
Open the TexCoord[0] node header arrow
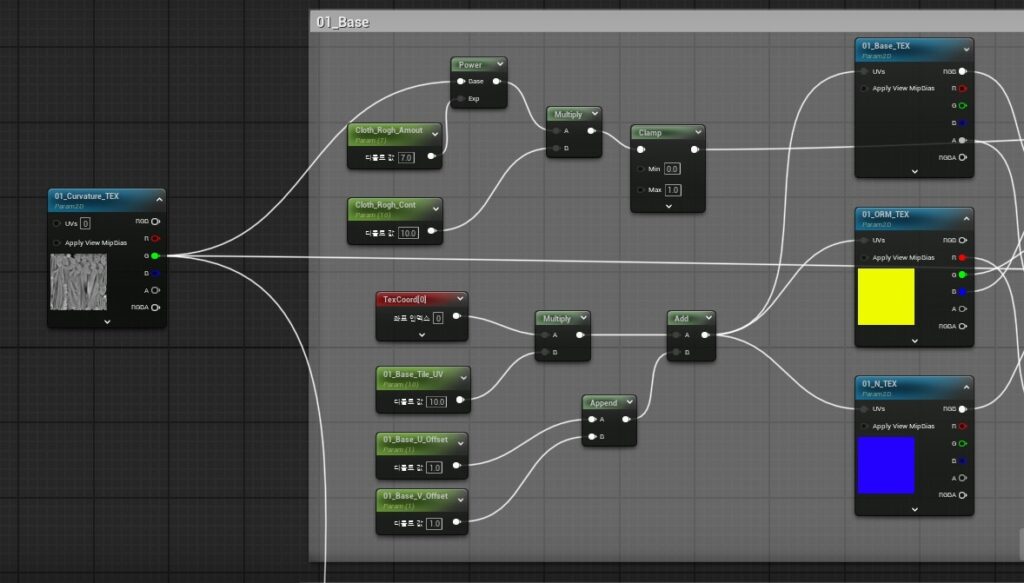click(460, 298)
